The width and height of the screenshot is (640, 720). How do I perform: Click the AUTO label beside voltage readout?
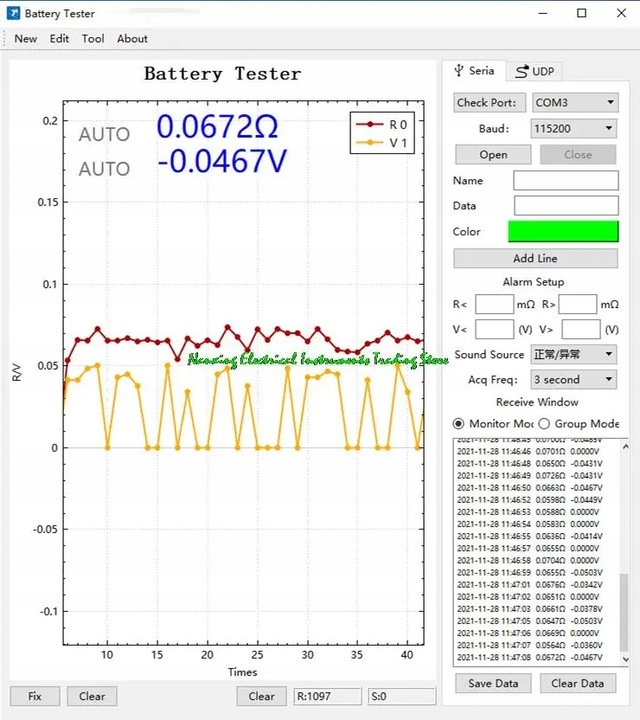point(104,169)
